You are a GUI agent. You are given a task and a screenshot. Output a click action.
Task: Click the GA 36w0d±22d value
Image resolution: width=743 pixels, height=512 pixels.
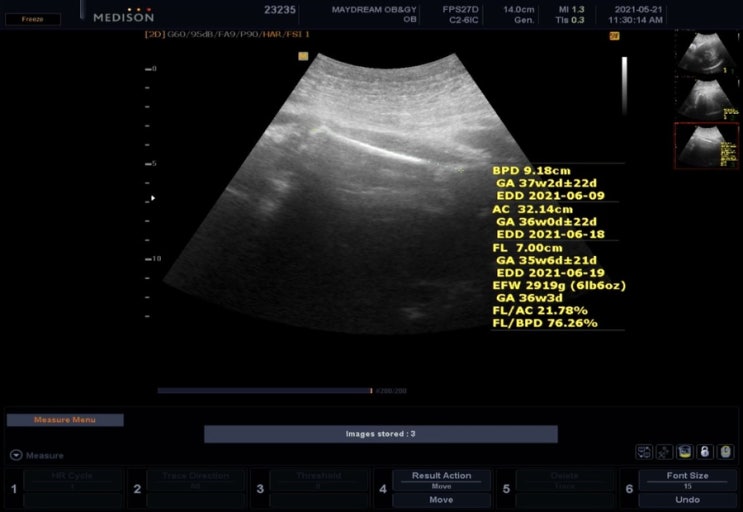546,222
